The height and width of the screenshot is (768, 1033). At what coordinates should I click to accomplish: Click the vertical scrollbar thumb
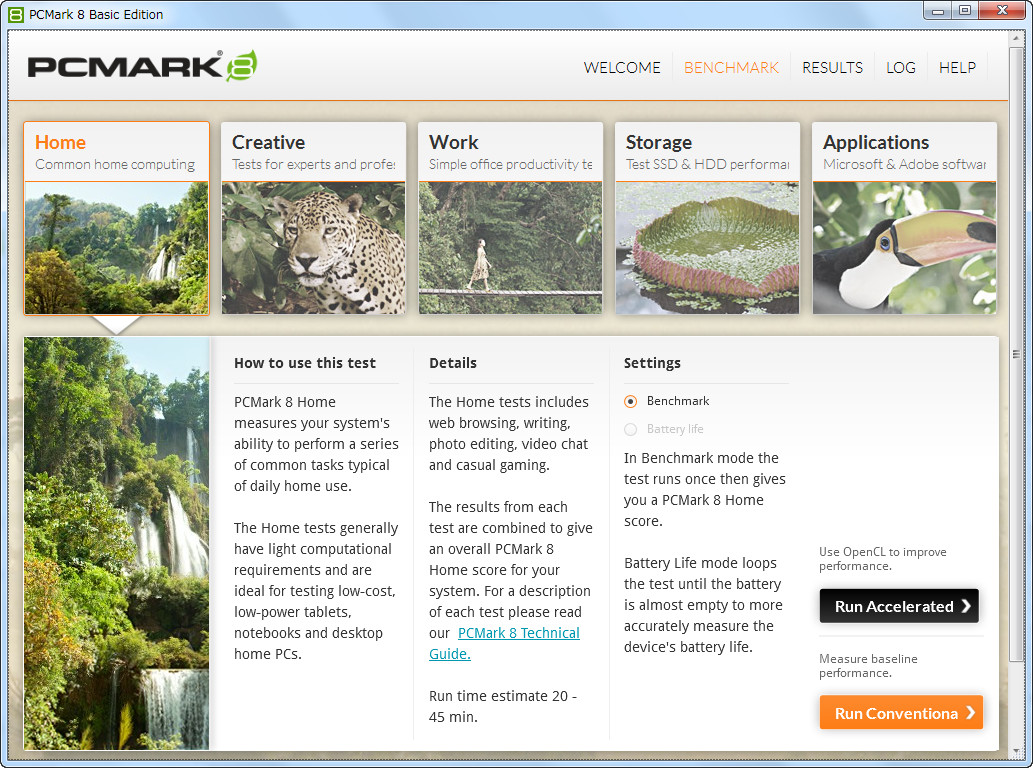[1016, 354]
